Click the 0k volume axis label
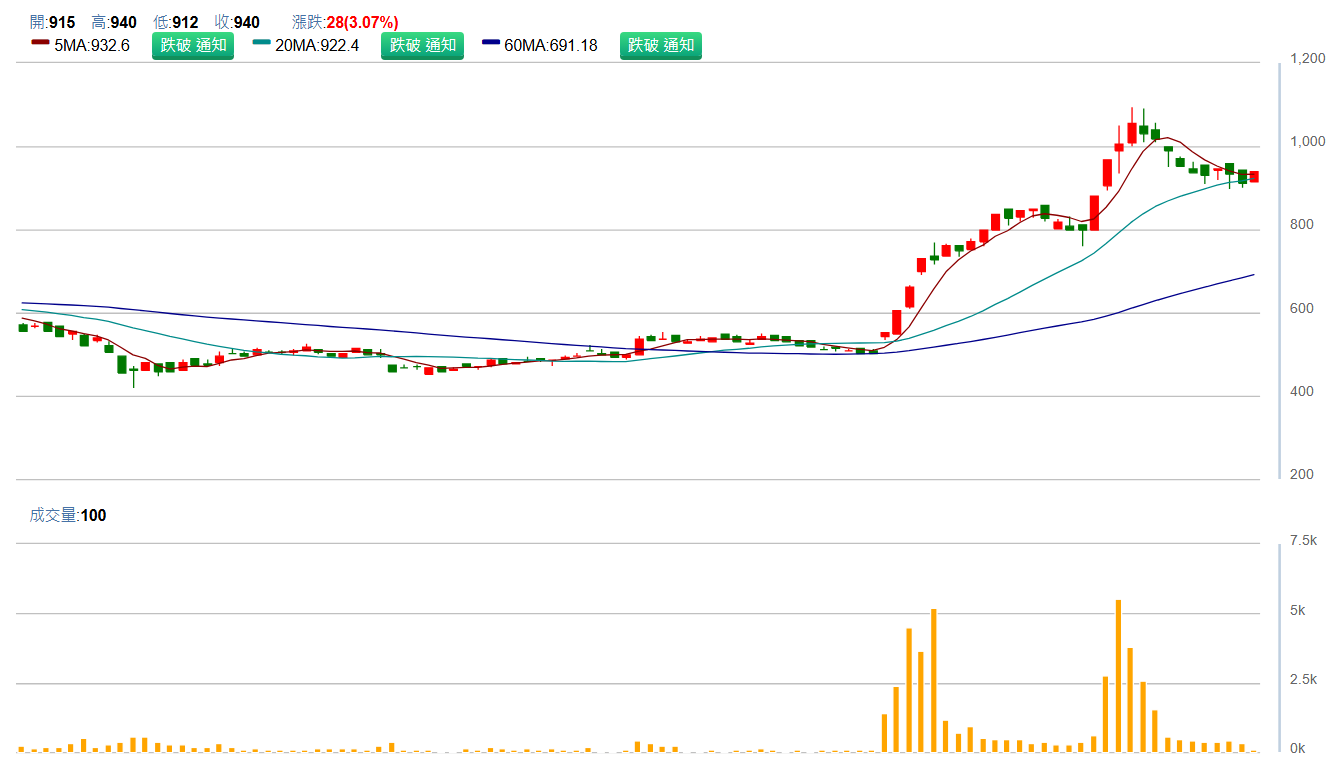This screenshot has height=769, width=1337. pyautogui.click(x=1299, y=749)
